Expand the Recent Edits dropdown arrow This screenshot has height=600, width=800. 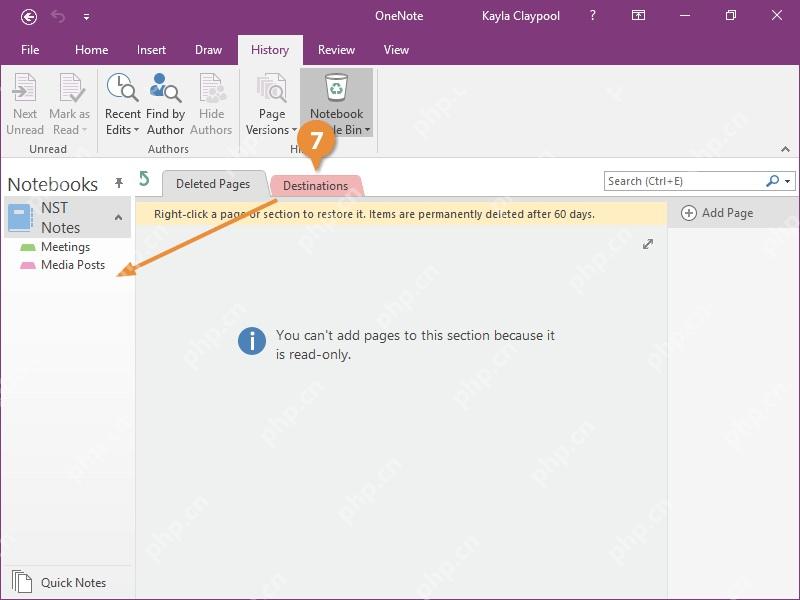[137, 130]
